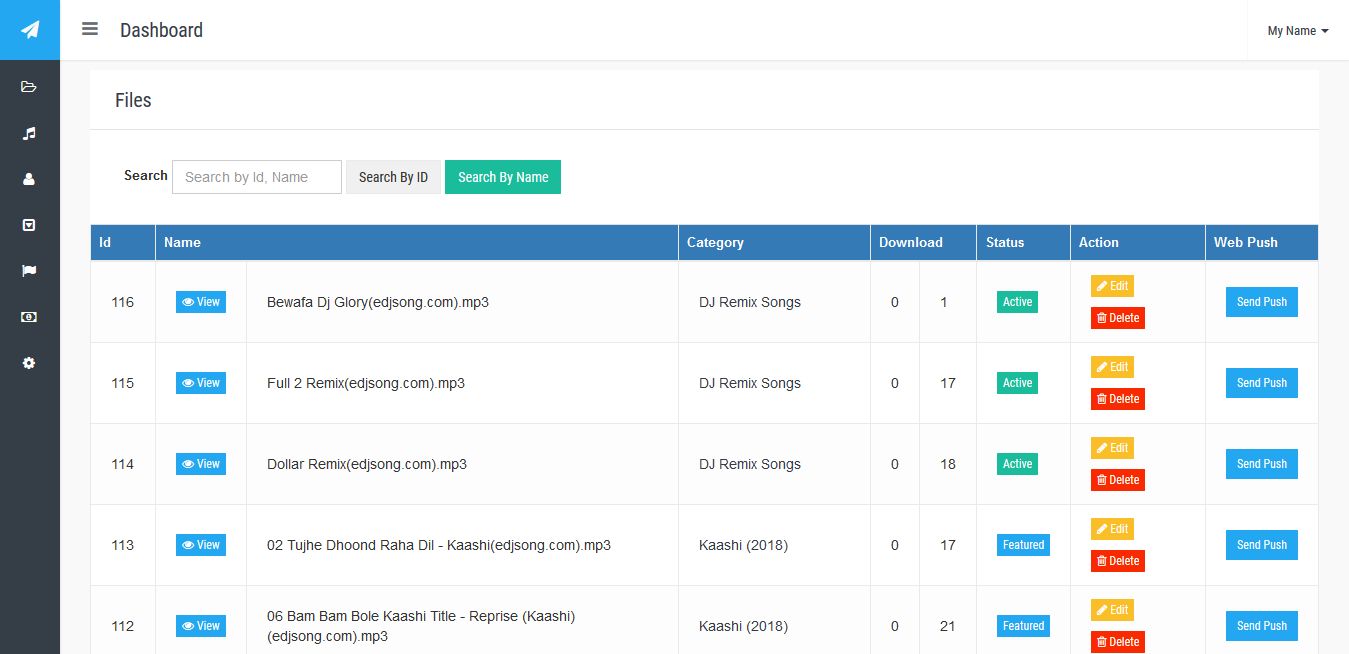Click the Search By ID button

393,177
